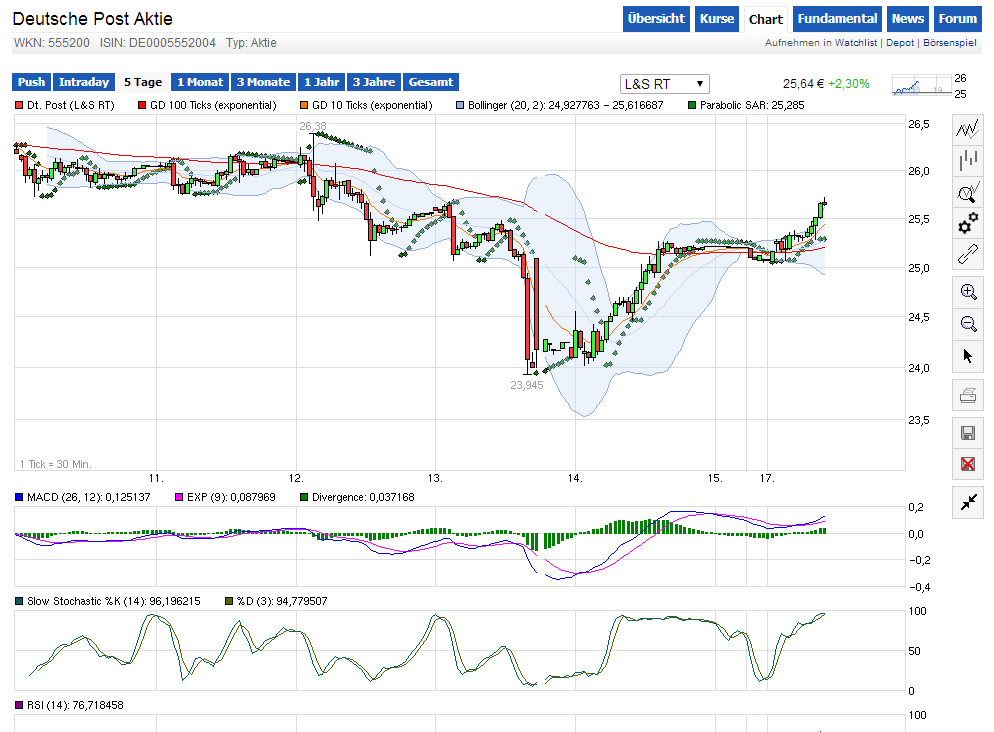
Task: Click the Dt. Post (L&S RT) red swatch
Action: (19, 105)
